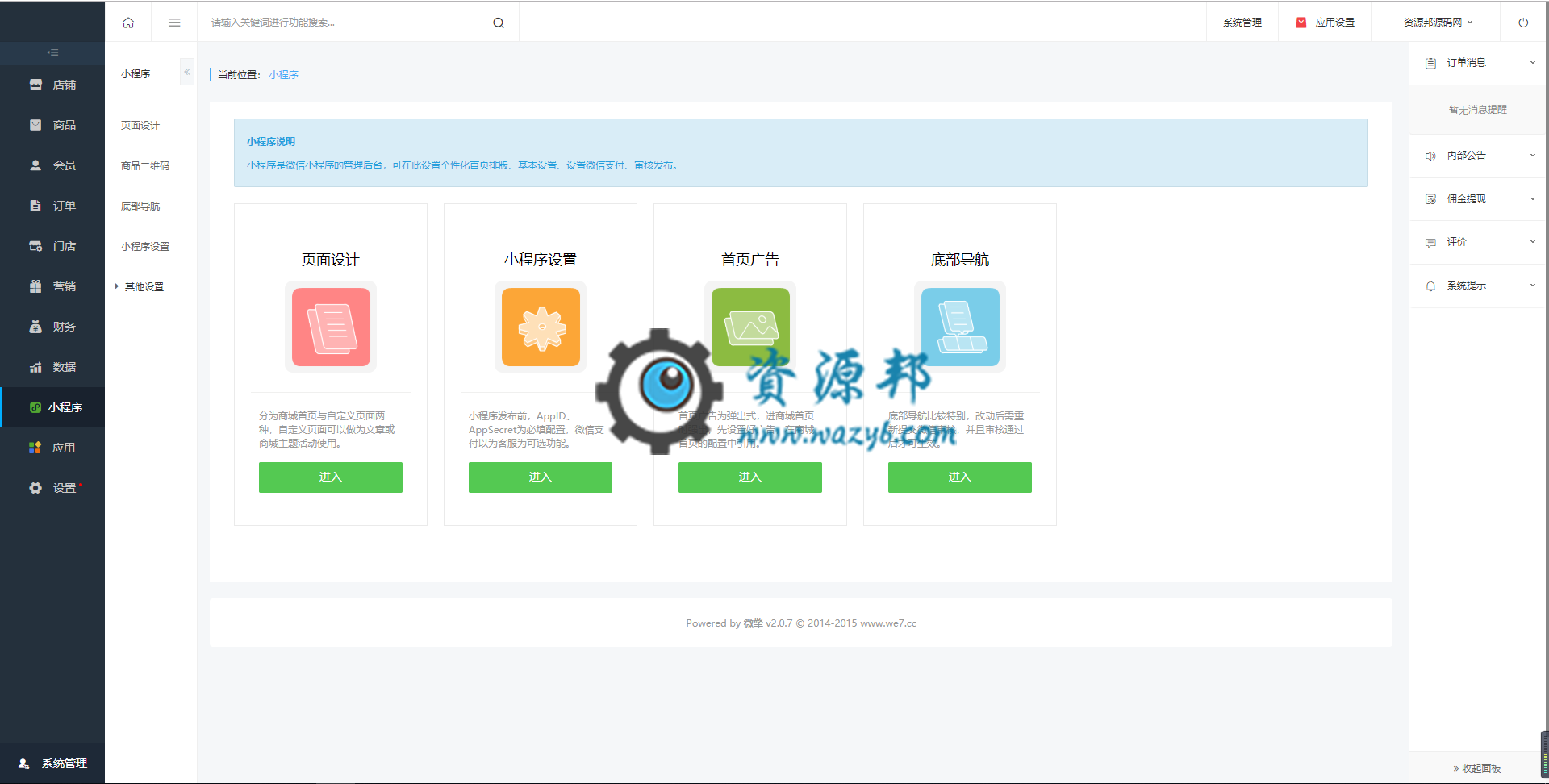
Task: Expand 其他设置 submenu item
Action: click(x=144, y=286)
